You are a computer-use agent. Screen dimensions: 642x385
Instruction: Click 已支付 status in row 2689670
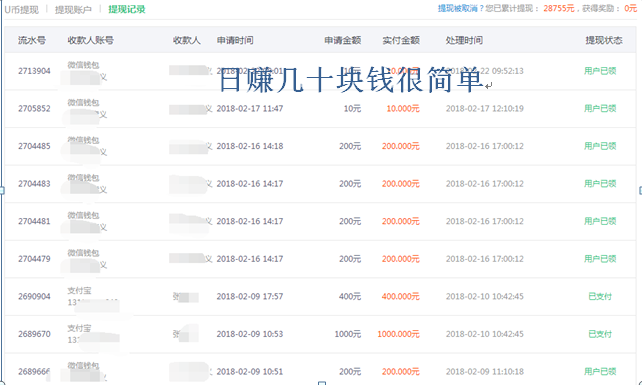point(600,334)
